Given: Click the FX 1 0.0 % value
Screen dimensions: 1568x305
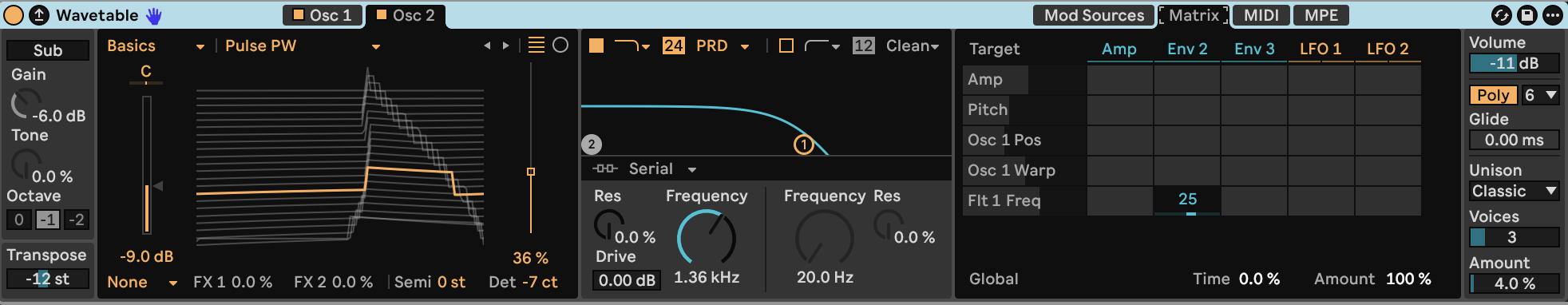Looking at the screenshot, I should [251, 283].
